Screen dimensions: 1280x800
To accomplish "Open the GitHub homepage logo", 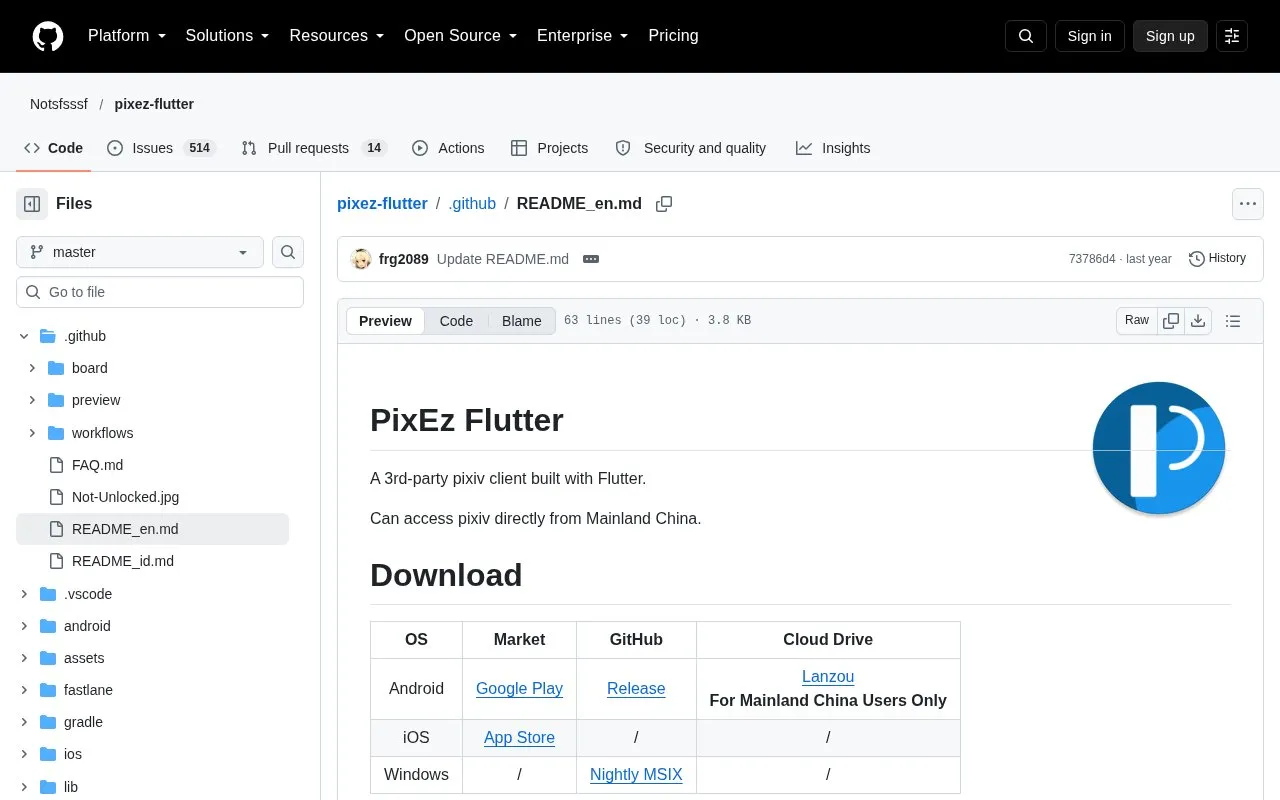I will pyautogui.click(x=48, y=36).
